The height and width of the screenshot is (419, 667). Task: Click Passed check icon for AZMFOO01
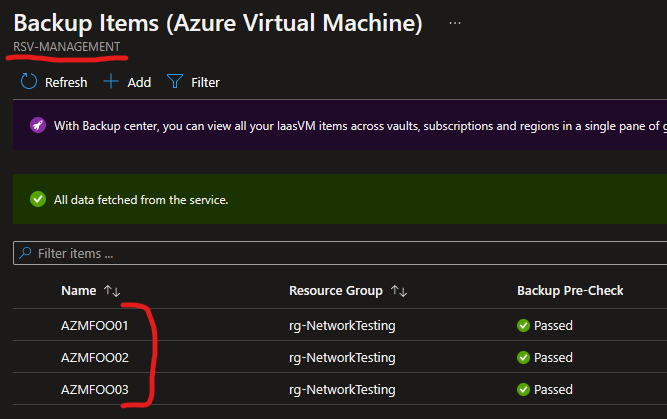click(x=523, y=325)
